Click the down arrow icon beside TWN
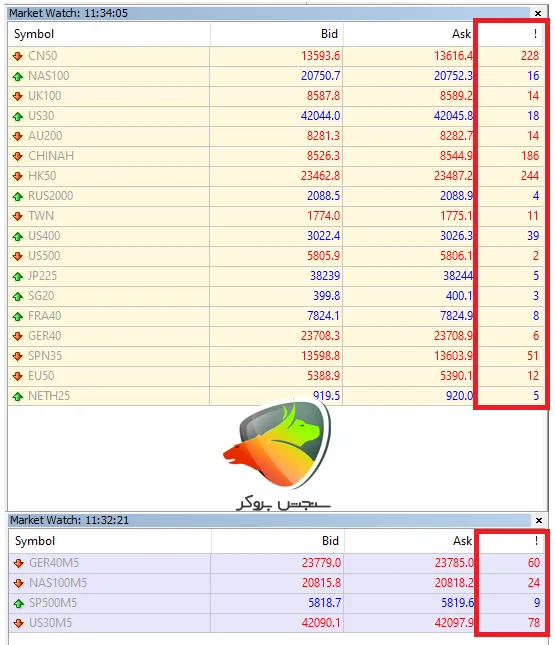 [18, 216]
